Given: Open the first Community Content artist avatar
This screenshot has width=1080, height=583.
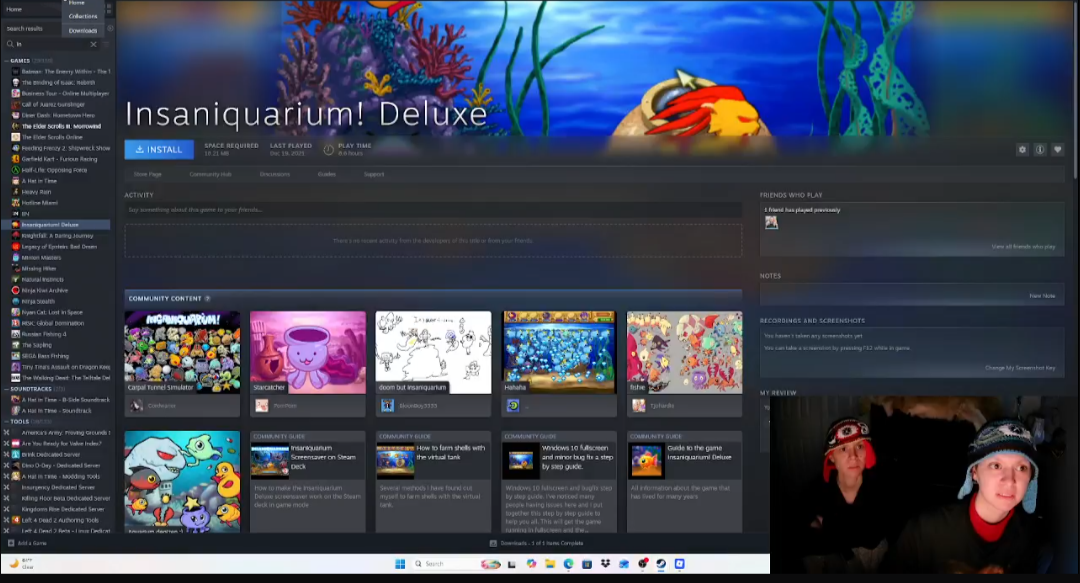Looking at the screenshot, I should tap(136, 406).
